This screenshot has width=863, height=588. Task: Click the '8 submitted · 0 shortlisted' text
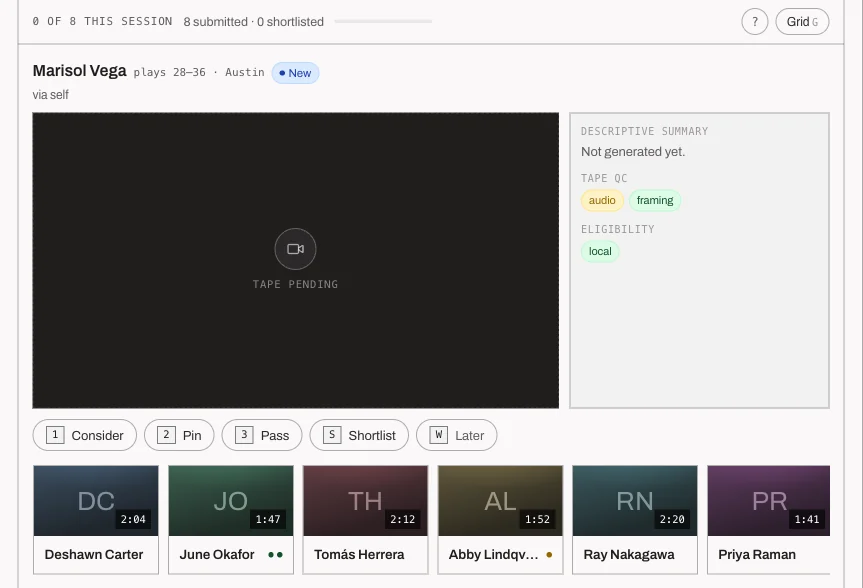pyautogui.click(x=254, y=22)
